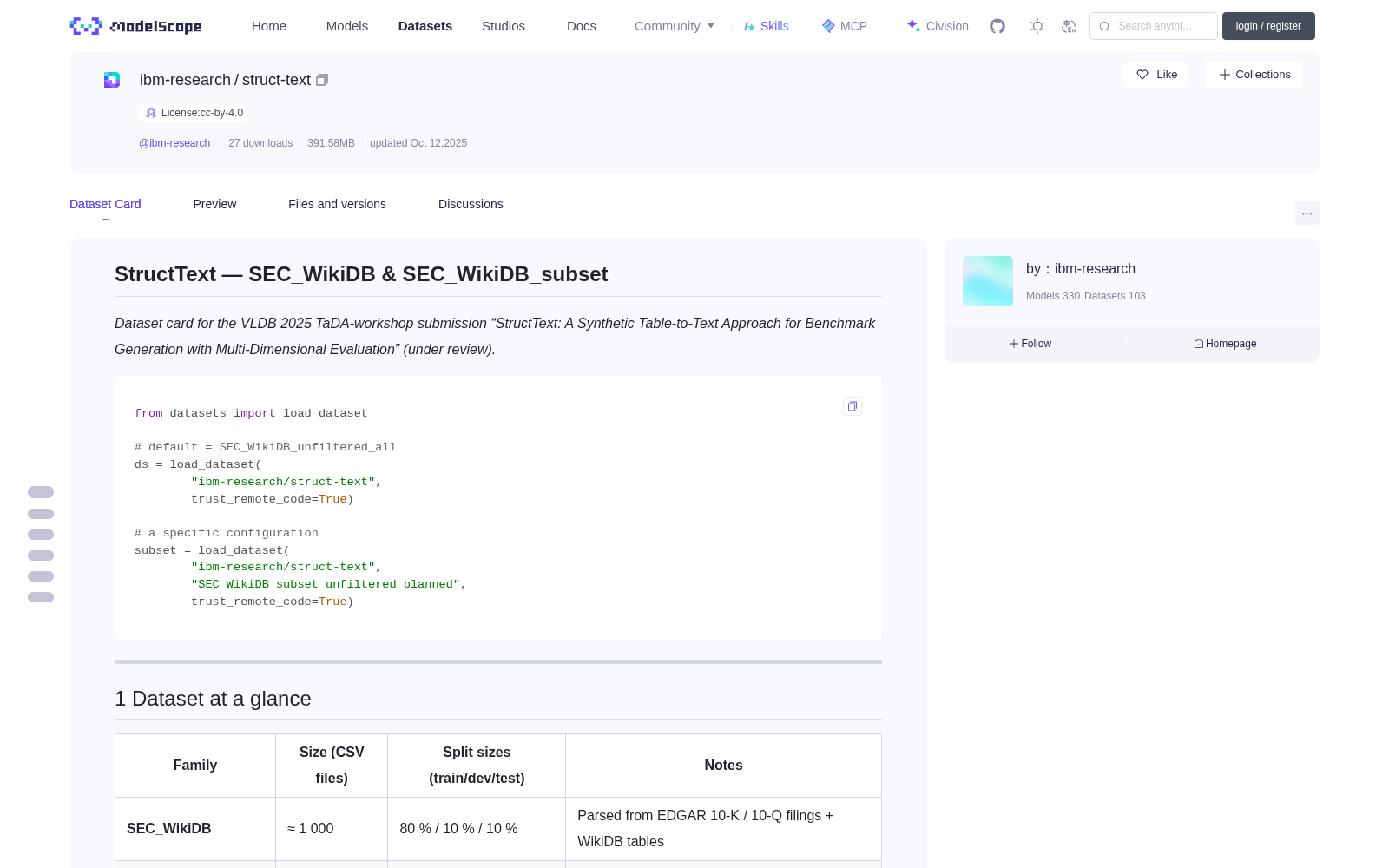The image size is (1389, 868).
Task: Copy the code snippet with the copy icon
Action: 852,406
